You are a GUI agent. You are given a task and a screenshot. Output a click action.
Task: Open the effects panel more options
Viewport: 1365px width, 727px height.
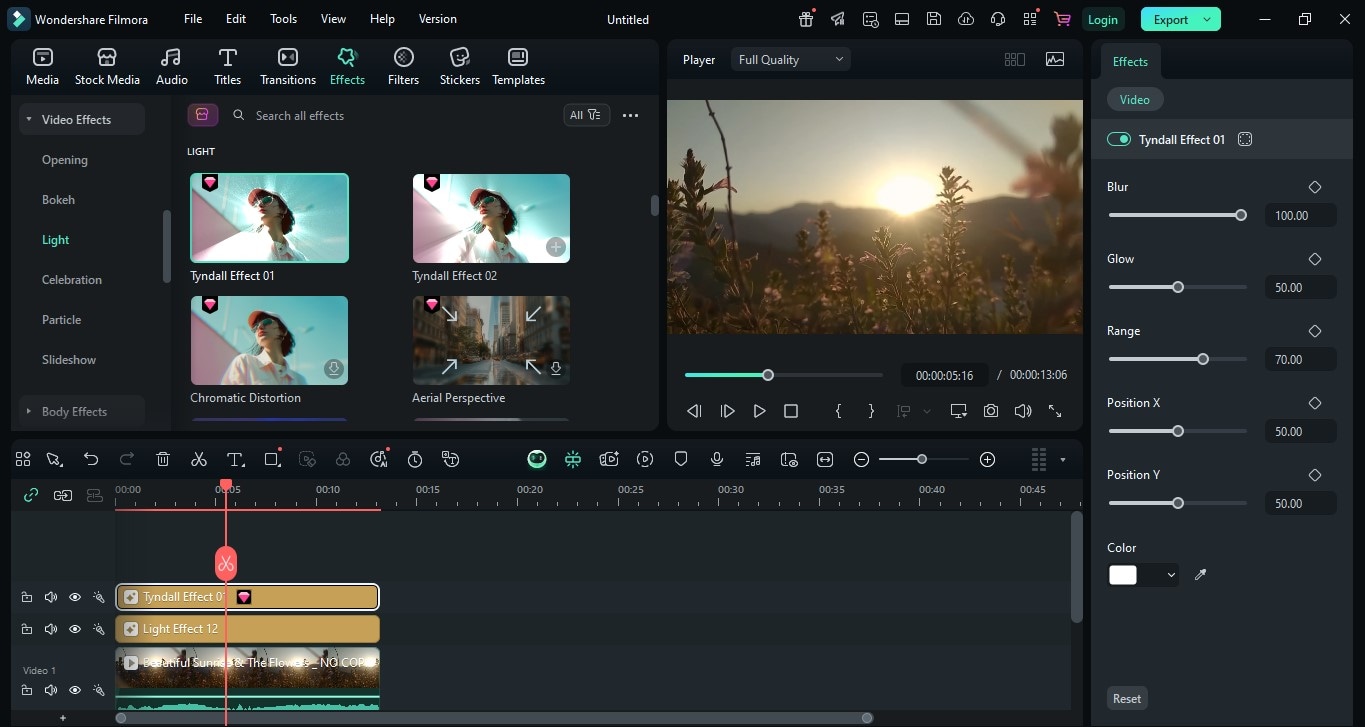[630, 115]
